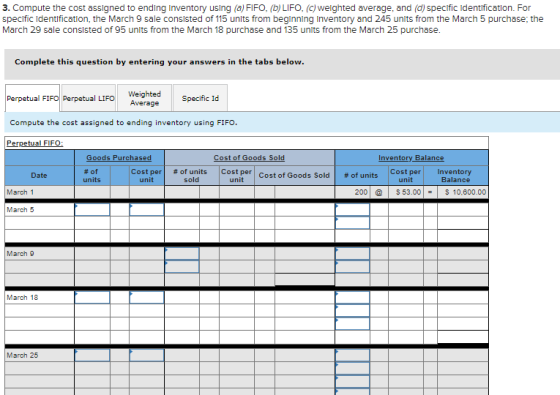Click the 'March 1' row label

(20, 192)
